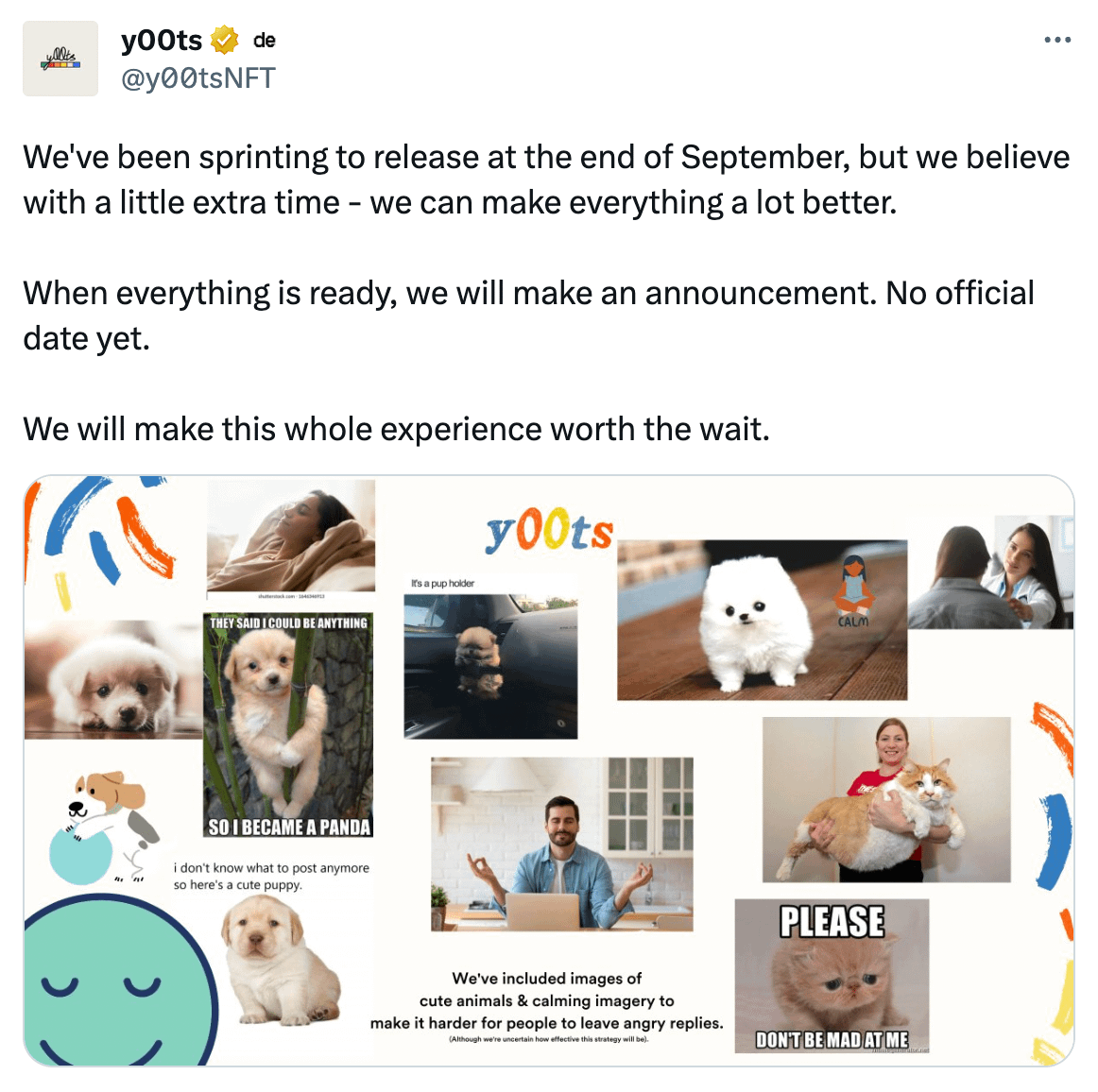This screenshot has height=1092, width=1098.
Task: Click the gold verified badge
Action: tap(224, 41)
